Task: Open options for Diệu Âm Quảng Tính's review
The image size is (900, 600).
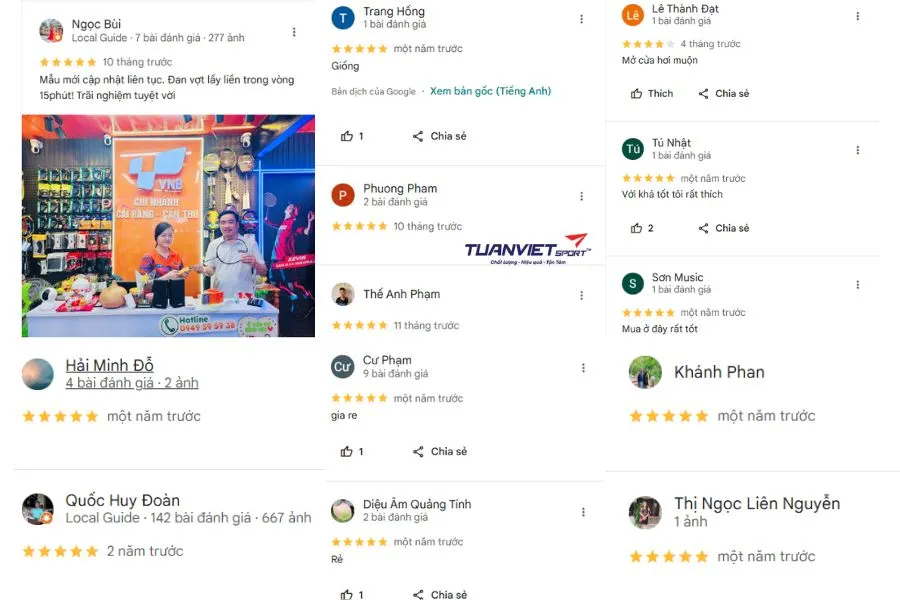Action: 583,512
